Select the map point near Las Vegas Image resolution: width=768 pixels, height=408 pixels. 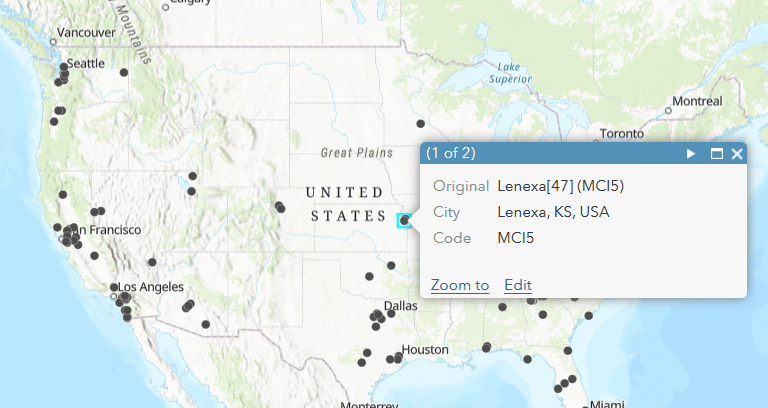152,263
